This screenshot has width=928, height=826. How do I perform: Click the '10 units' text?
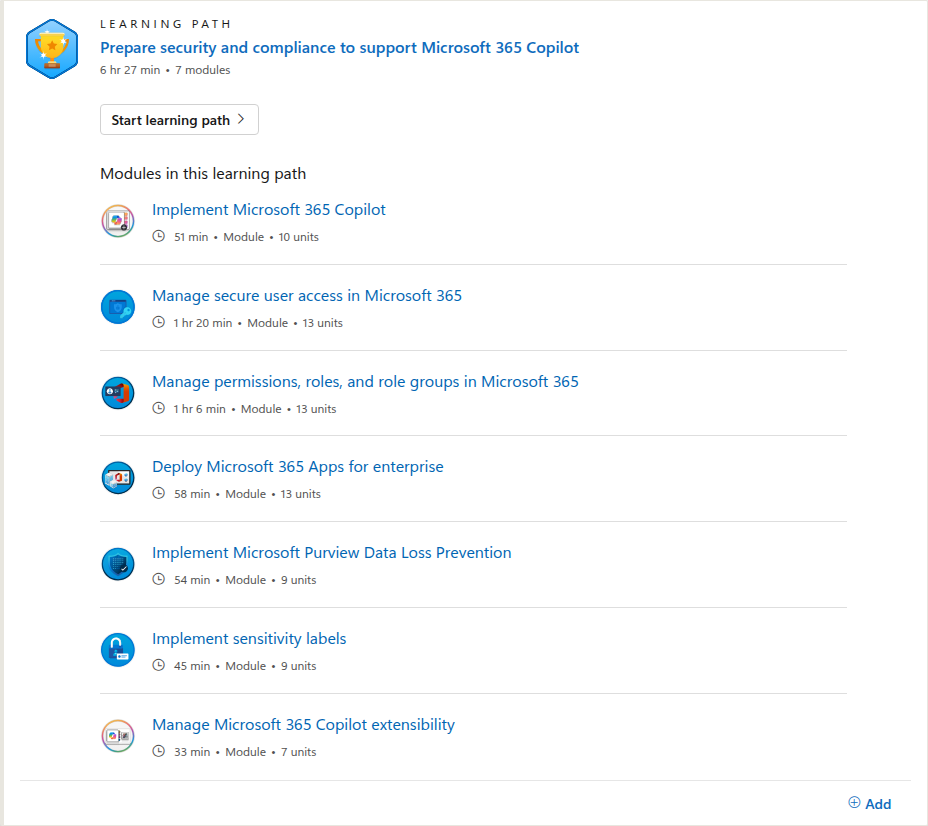tap(298, 237)
